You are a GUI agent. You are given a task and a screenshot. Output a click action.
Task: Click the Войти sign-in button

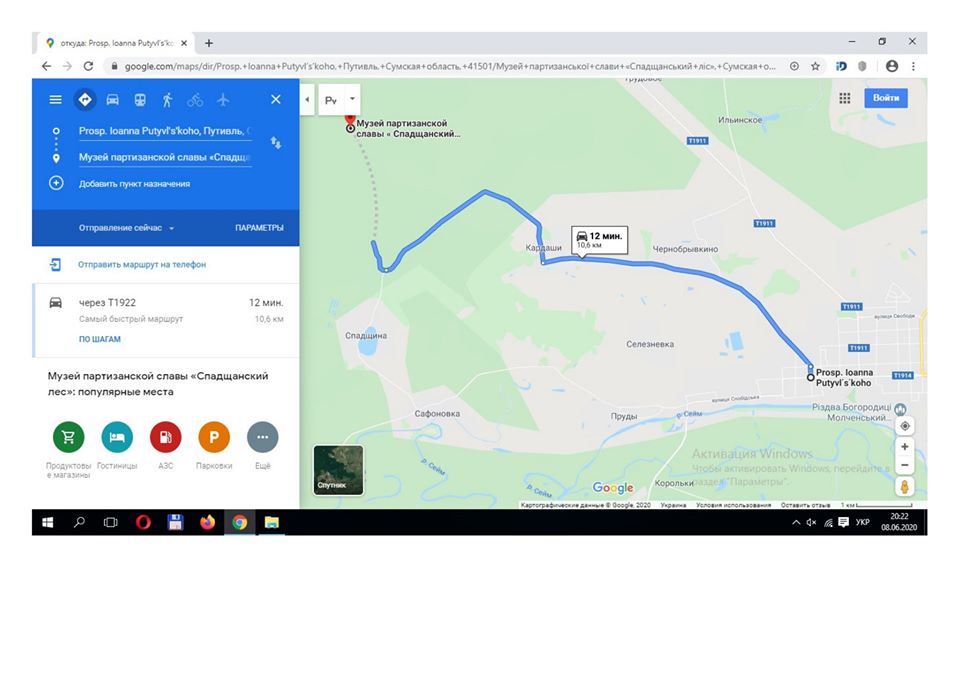[886, 98]
